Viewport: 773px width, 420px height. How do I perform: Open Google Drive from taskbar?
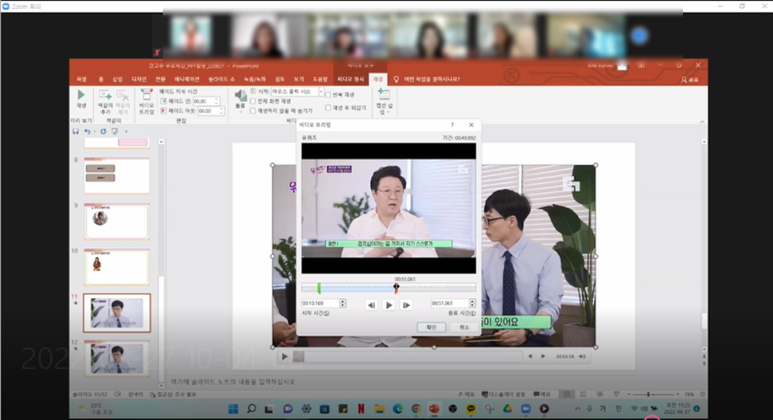pos(507,409)
